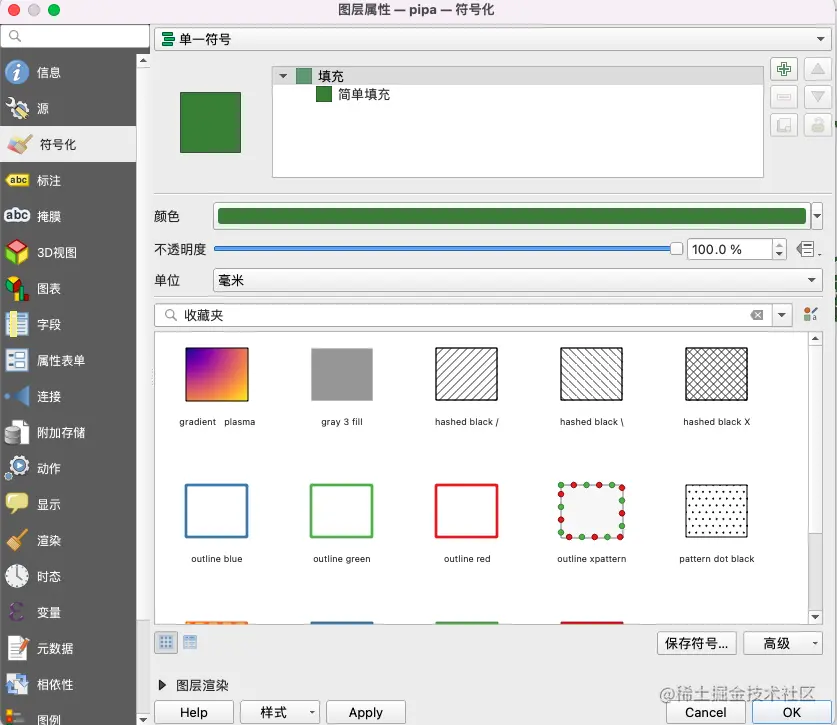Open the 变量 (Variables) epsilon icon
Viewport: 837px width, 725px height.
17,612
